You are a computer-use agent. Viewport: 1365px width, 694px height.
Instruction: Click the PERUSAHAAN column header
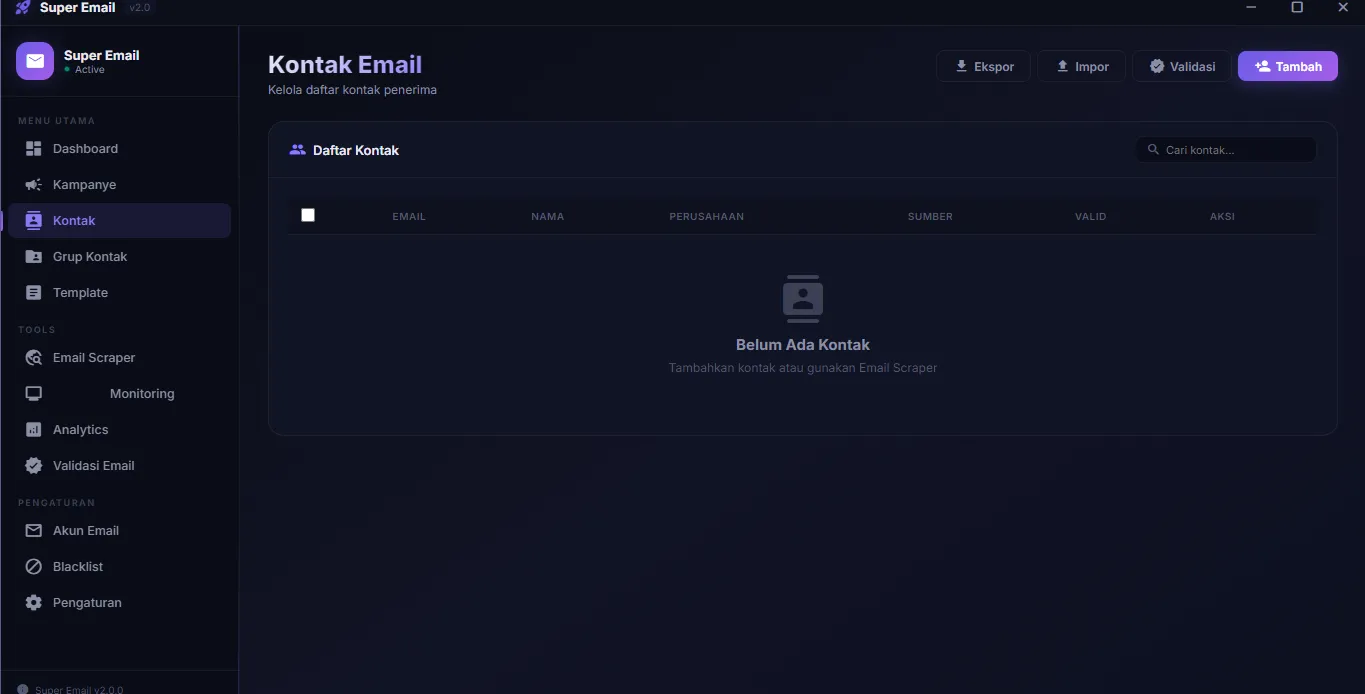click(x=707, y=217)
